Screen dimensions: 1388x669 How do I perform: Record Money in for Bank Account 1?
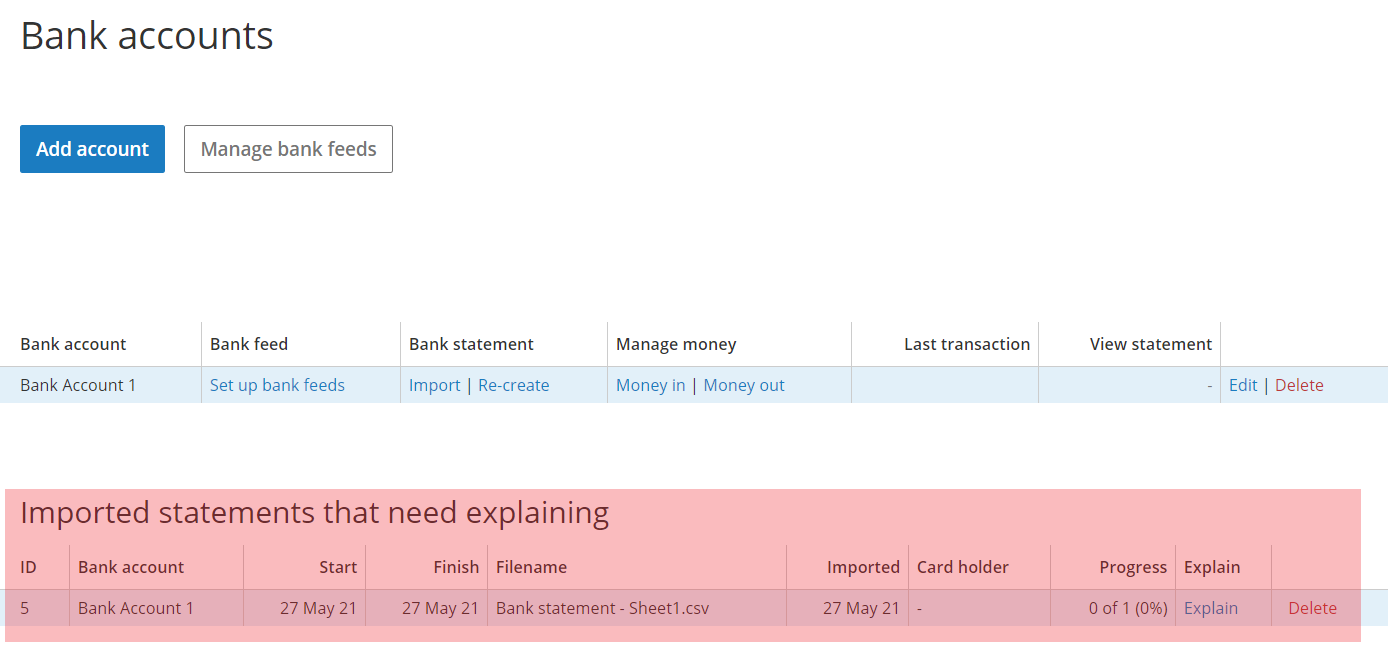coord(651,385)
